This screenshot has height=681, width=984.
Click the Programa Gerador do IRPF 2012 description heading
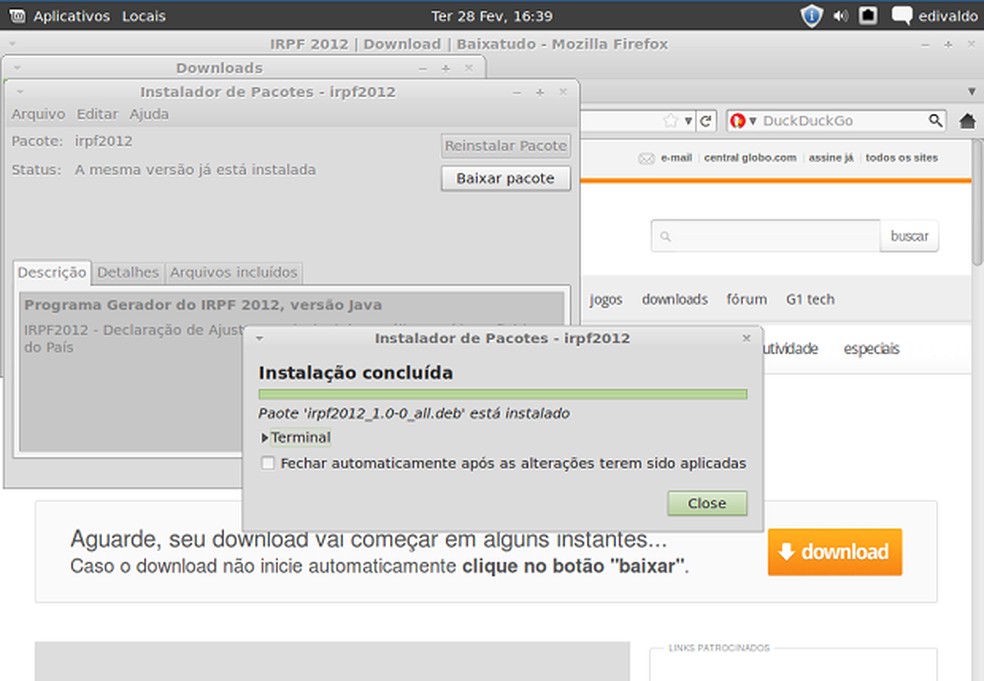(x=203, y=305)
